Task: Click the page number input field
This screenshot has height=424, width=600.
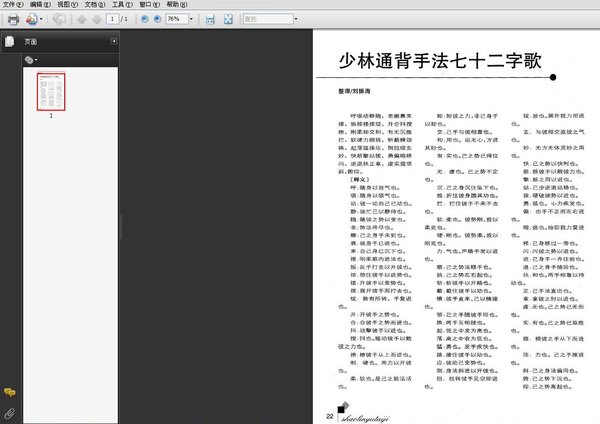Action: click(x=112, y=19)
